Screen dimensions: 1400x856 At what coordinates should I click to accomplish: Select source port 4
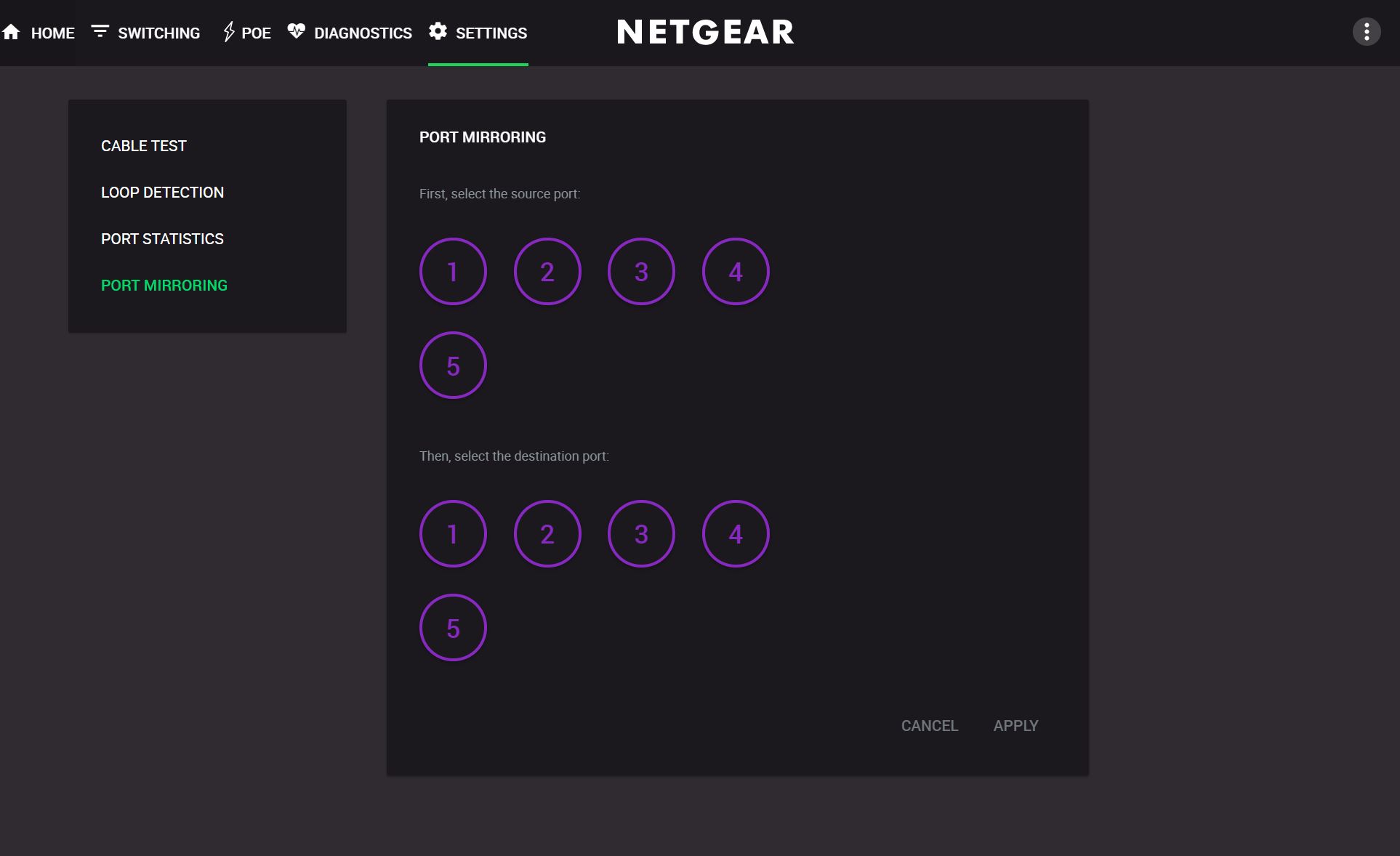(736, 272)
